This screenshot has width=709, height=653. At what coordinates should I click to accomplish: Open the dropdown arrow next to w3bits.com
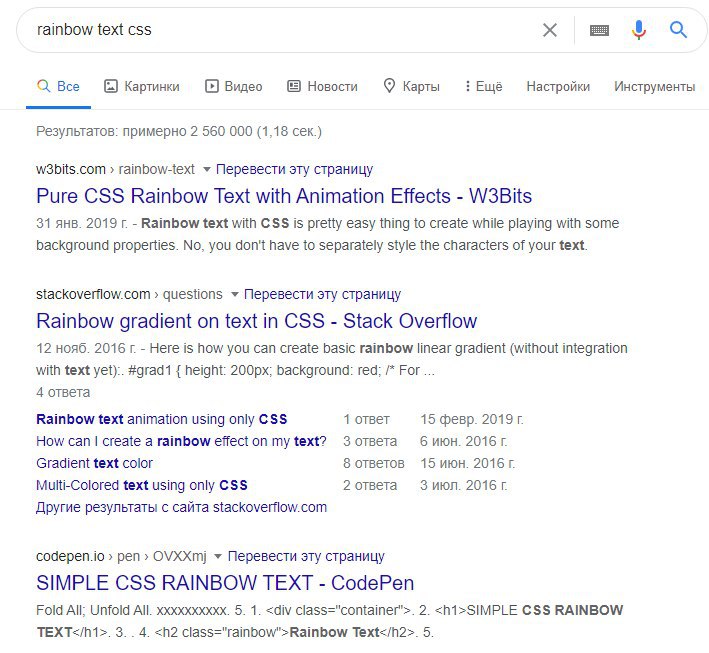(207, 170)
